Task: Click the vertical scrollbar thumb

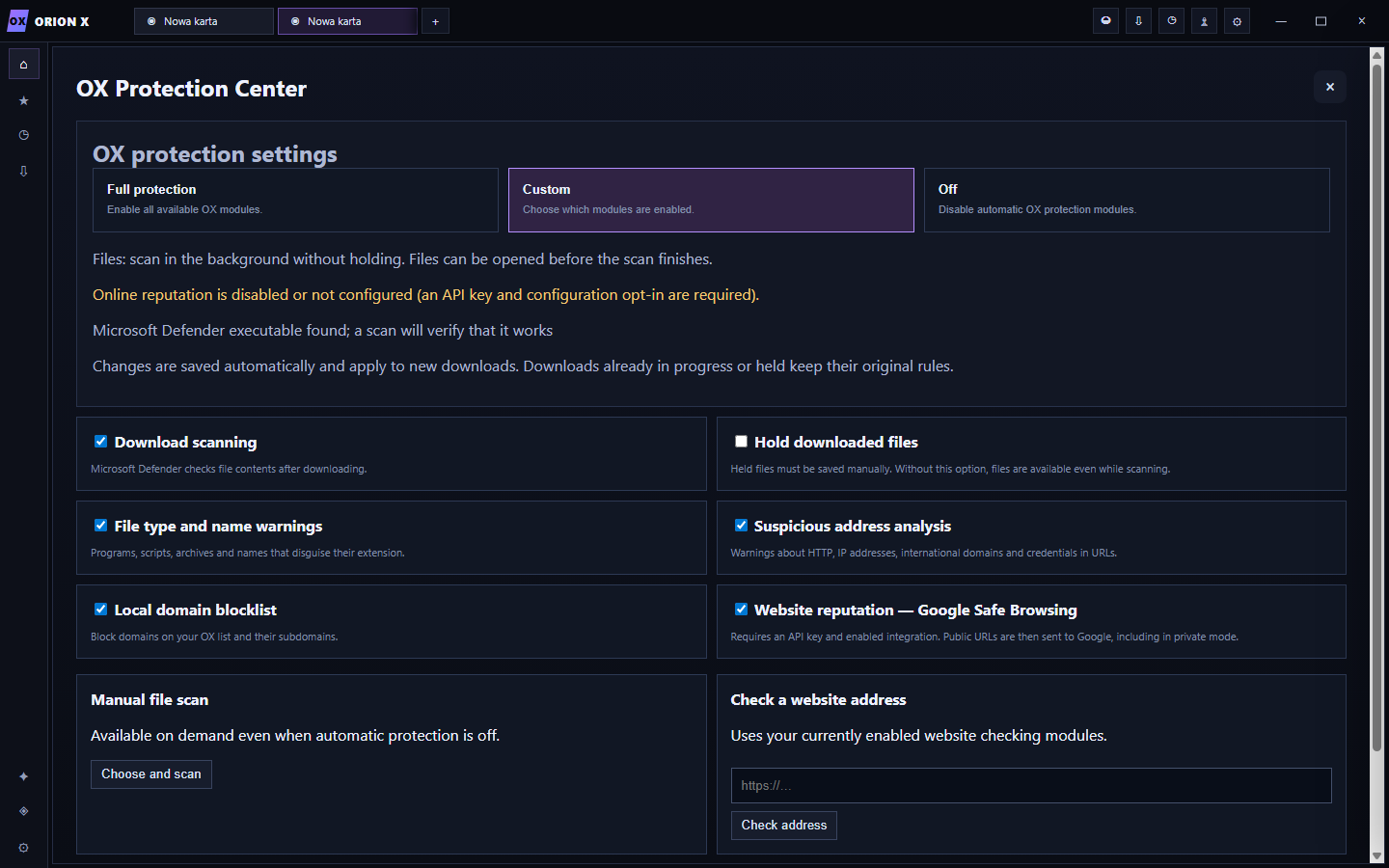Action: pos(1377,407)
